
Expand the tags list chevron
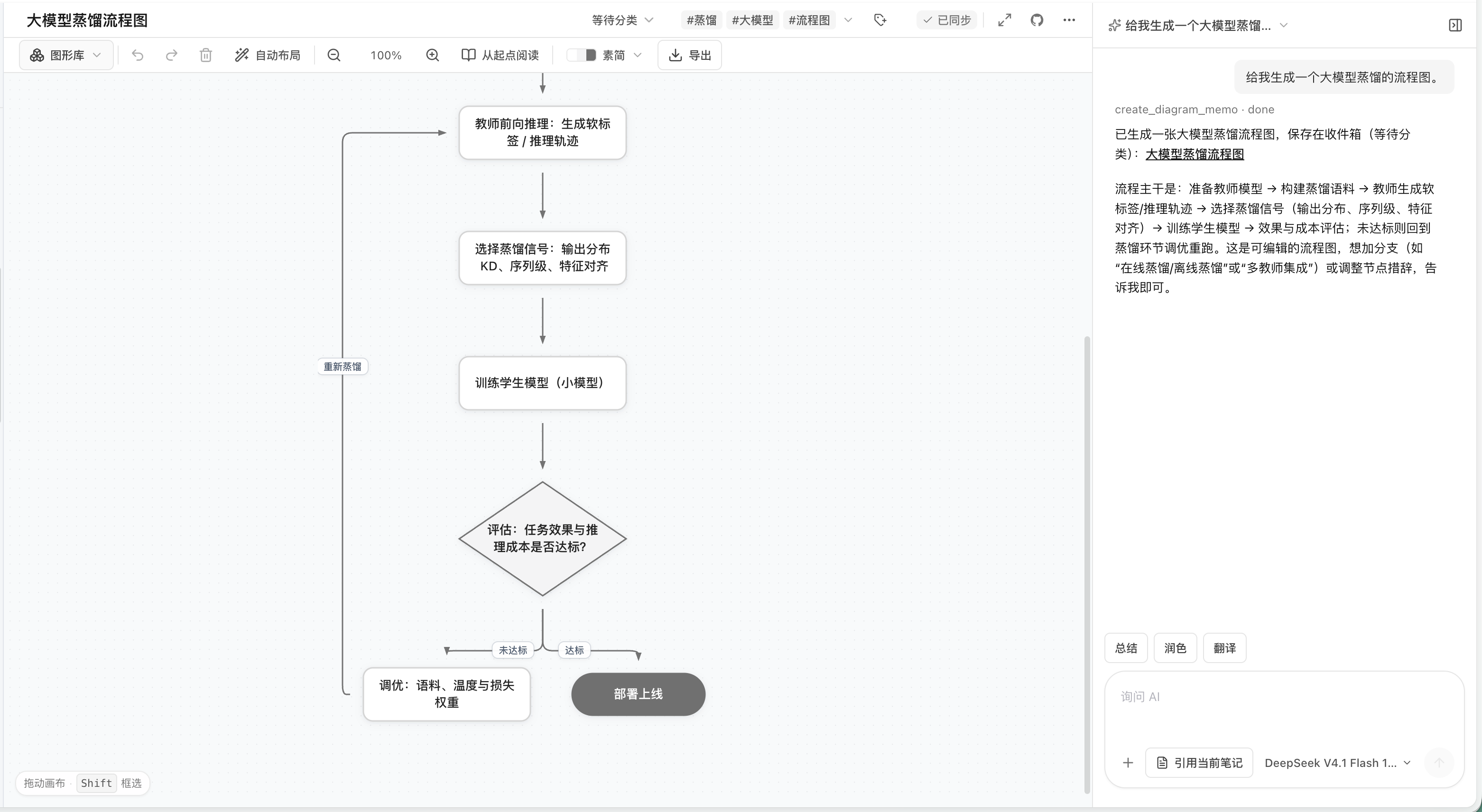click(848, 20)
